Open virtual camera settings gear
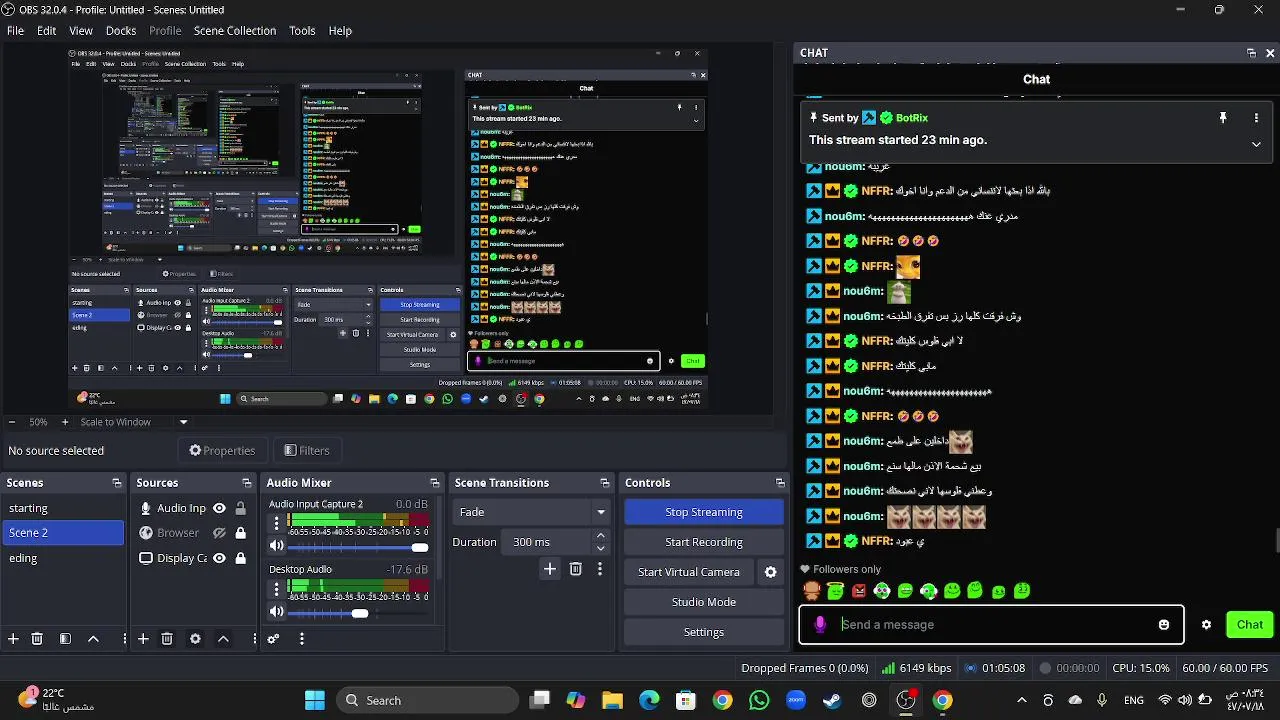 point(770,572)
